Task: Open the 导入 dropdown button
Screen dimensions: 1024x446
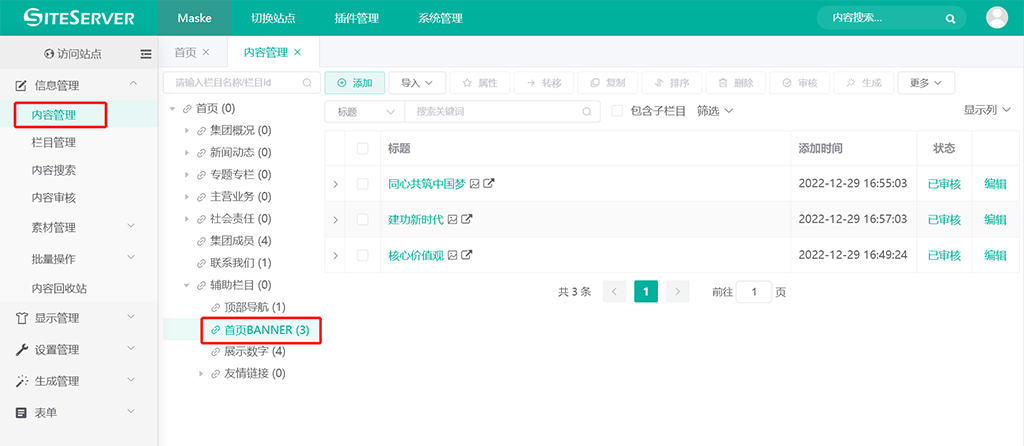Action: 416,83
